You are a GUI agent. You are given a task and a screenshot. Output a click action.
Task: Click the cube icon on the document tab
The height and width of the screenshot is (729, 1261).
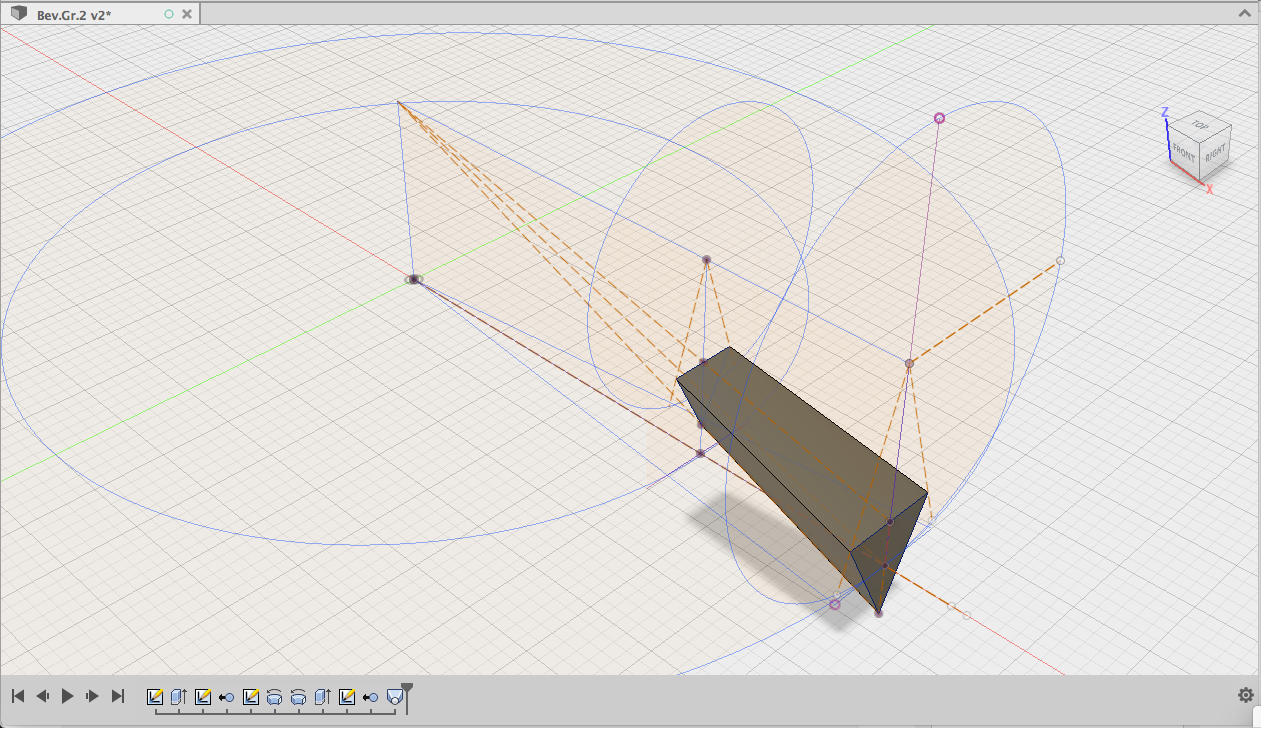tap(19, 14)
